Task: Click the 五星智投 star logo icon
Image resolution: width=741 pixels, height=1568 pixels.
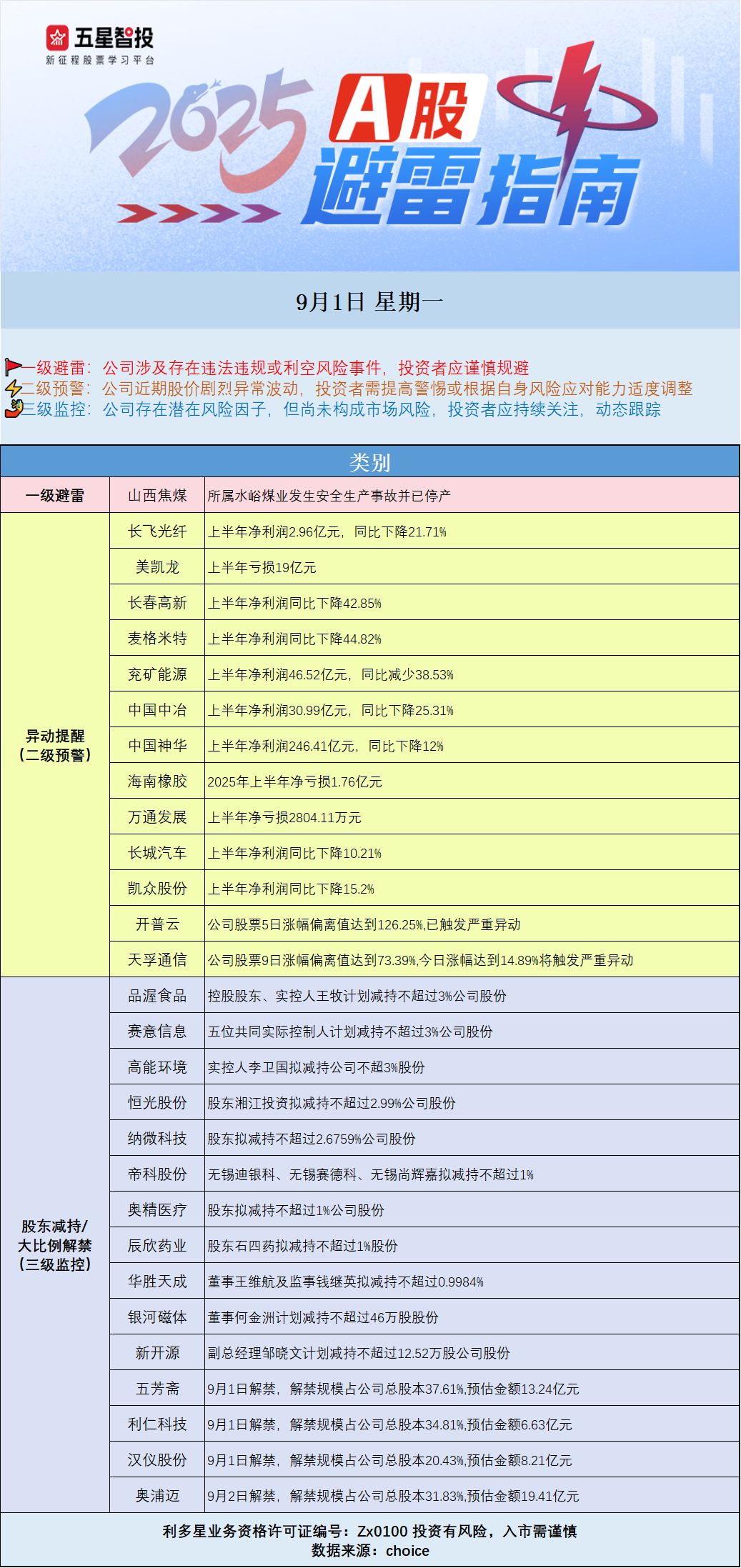Action: pos(57,38)
